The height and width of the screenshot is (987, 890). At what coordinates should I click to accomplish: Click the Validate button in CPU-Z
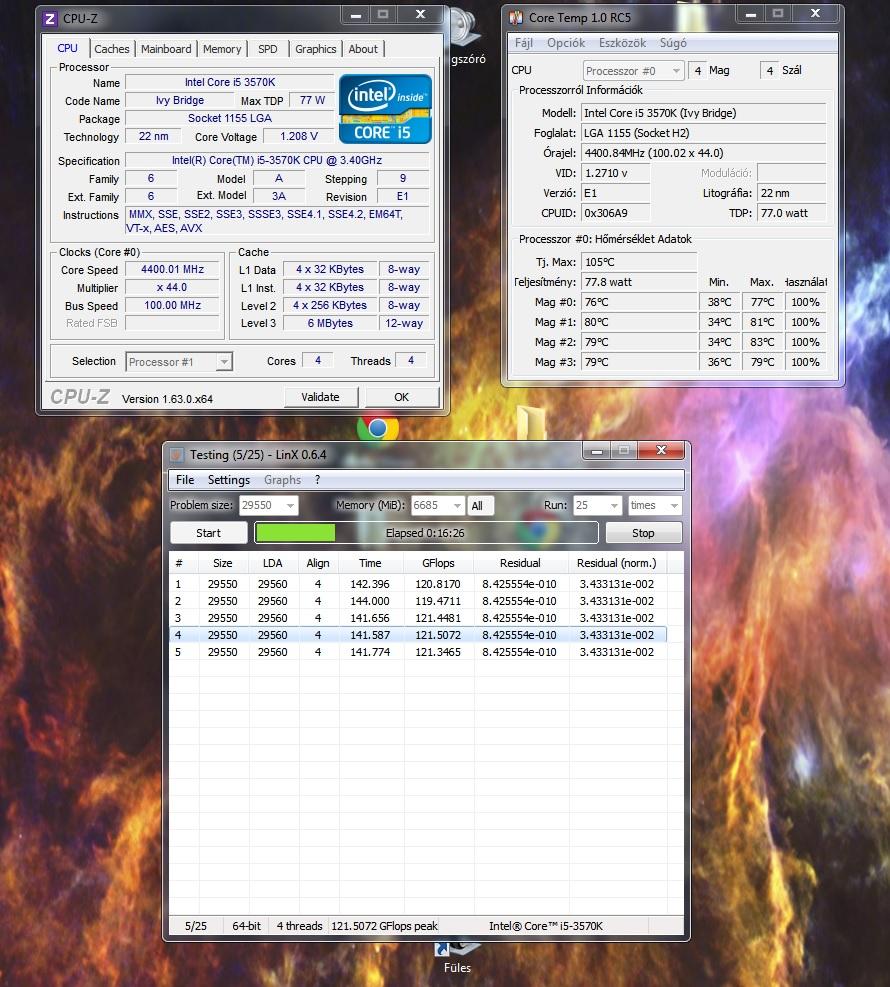coord(320,397)
